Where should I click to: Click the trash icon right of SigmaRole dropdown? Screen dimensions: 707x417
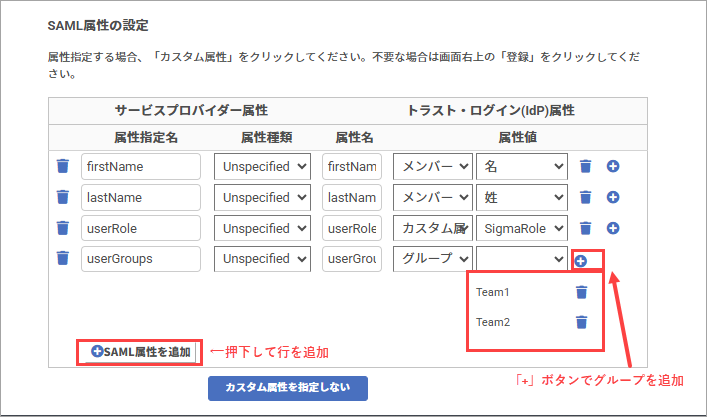click(585, 228)
